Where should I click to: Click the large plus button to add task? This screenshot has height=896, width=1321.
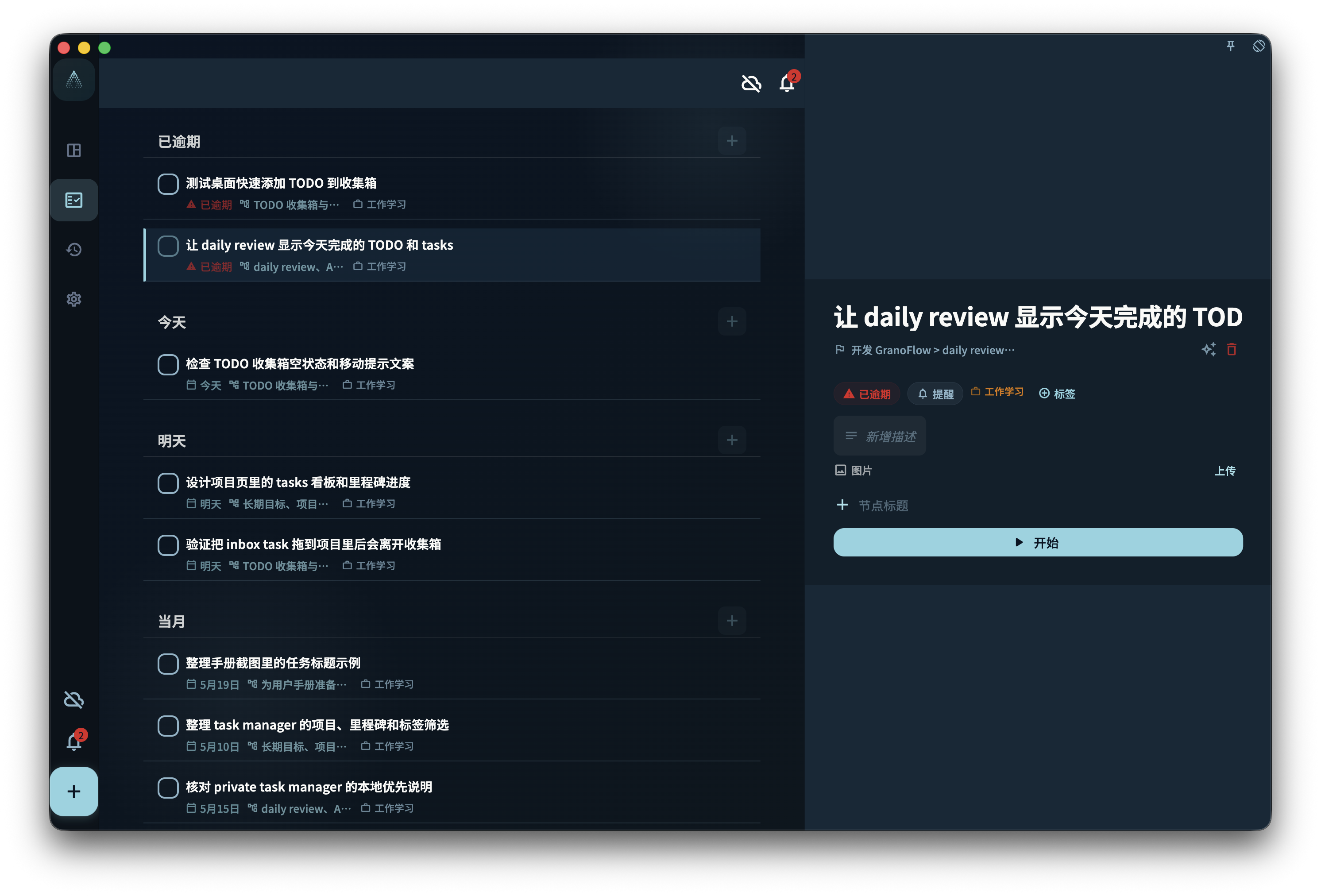(x=74, y=792)
